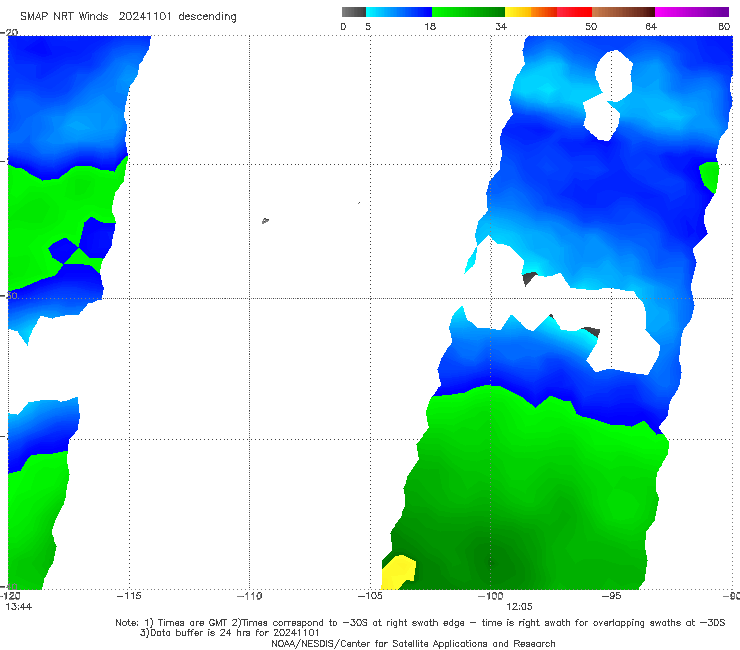
Task: Click the NOAA/NESDIS credit line
Action: coord(413,644)
